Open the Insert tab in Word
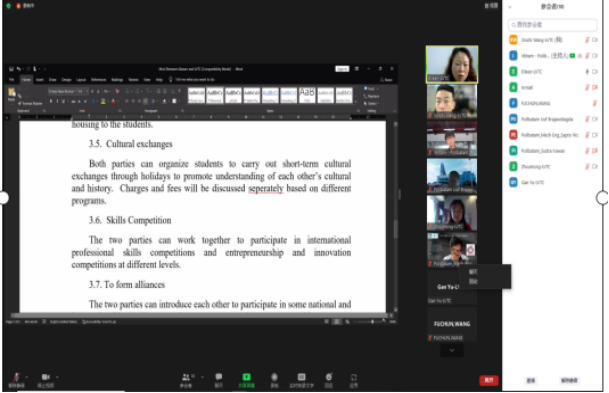 [40, 80]
